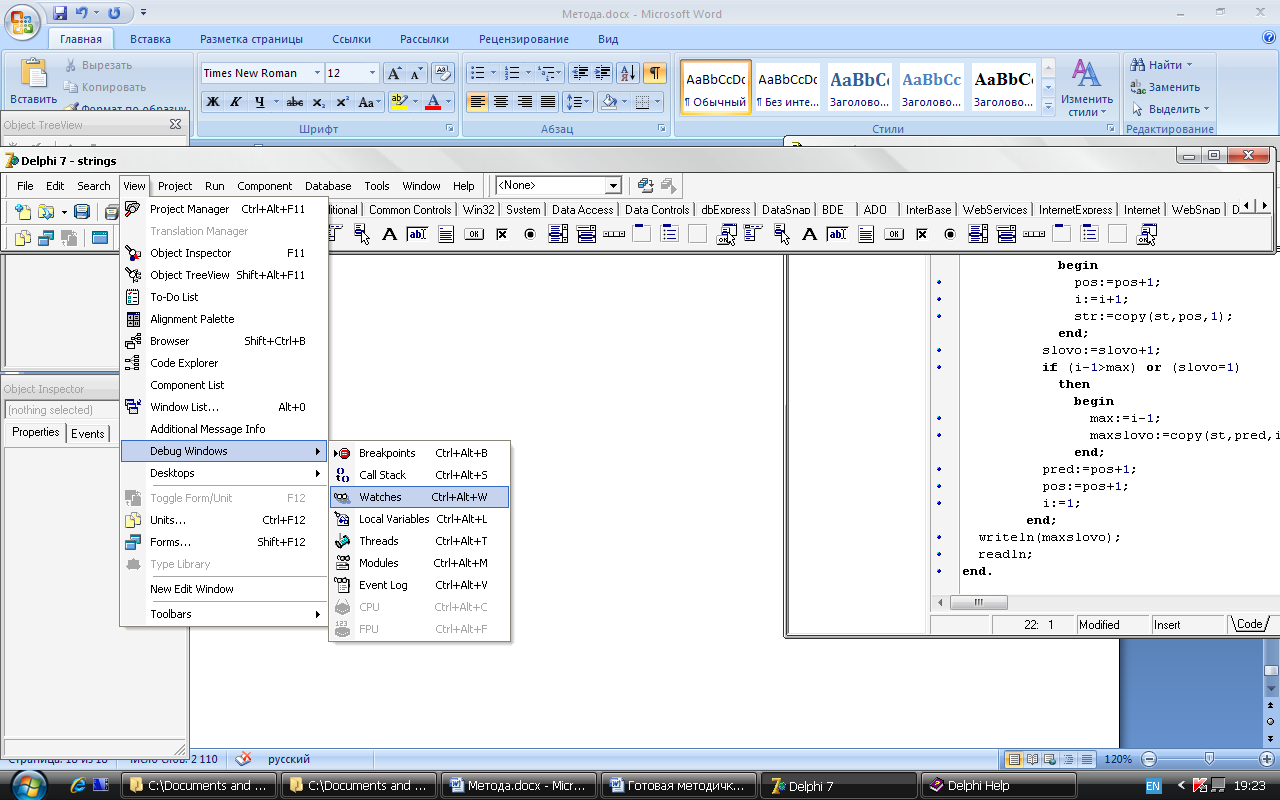The image size is (1280, 800).
Task: Expand the Toolbars submenu
Action: tap(225, 614)
